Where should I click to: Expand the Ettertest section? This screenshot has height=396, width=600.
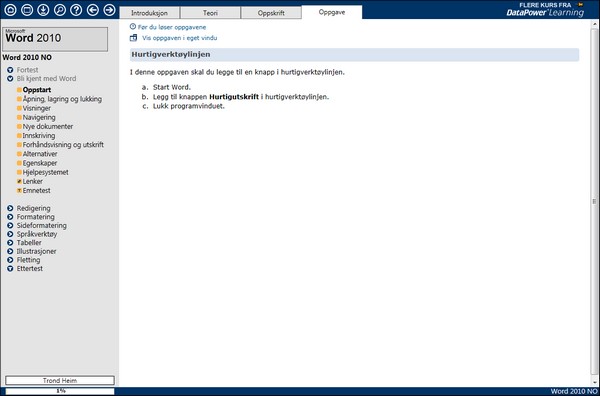point(10,269)
